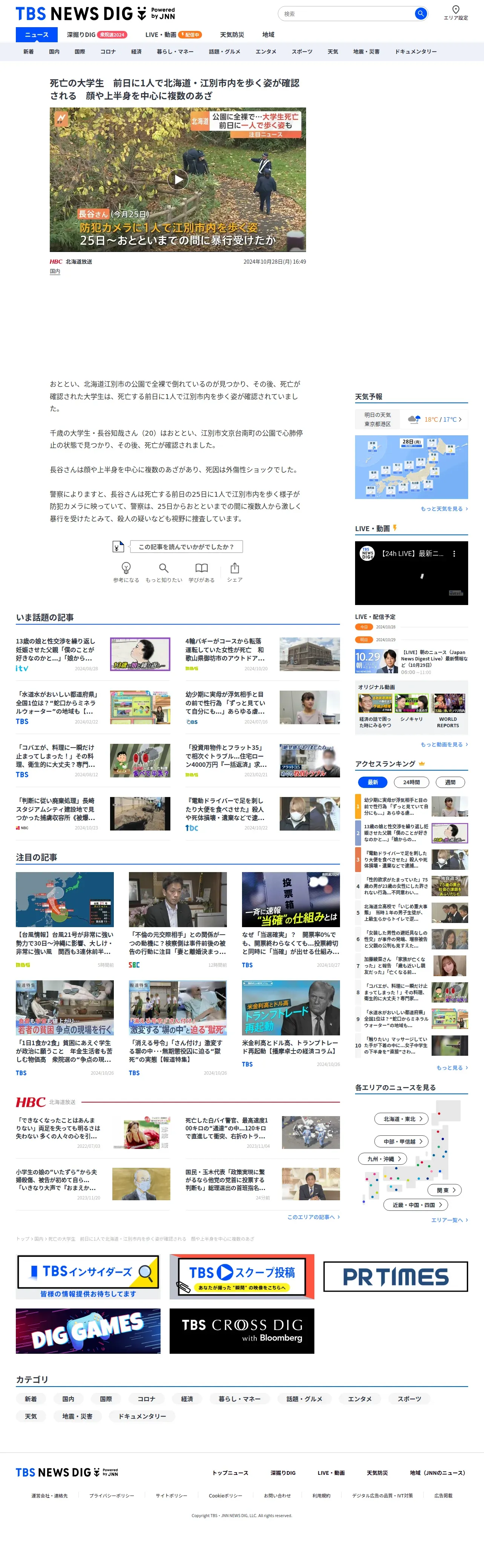The width and height of the screenshot is (484, 1568).
Task: Expand the 九州・沖縄 area link
Action: (383, 1159)
